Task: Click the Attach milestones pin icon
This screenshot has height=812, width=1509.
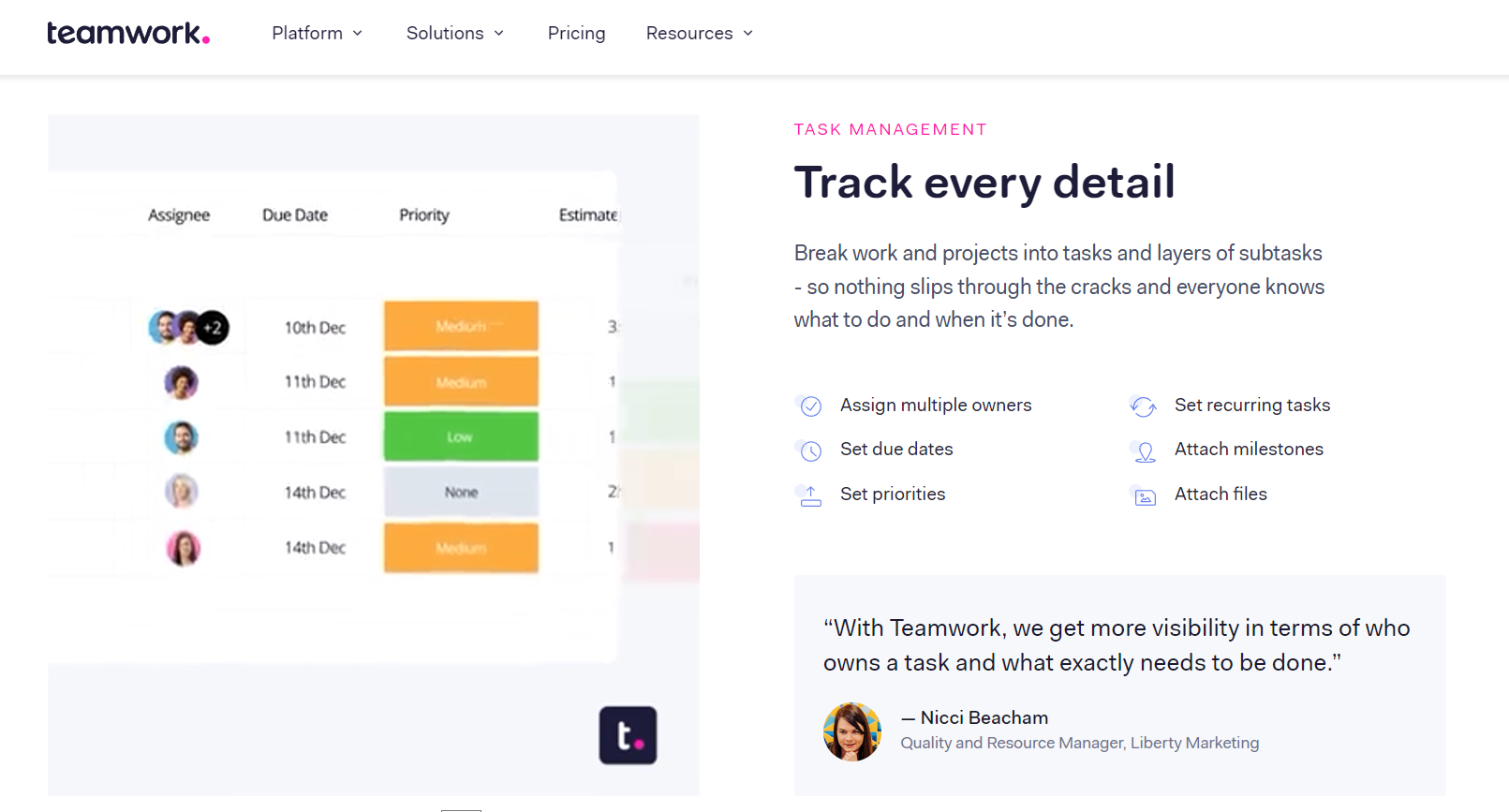Action: [x=1144, y=450]
